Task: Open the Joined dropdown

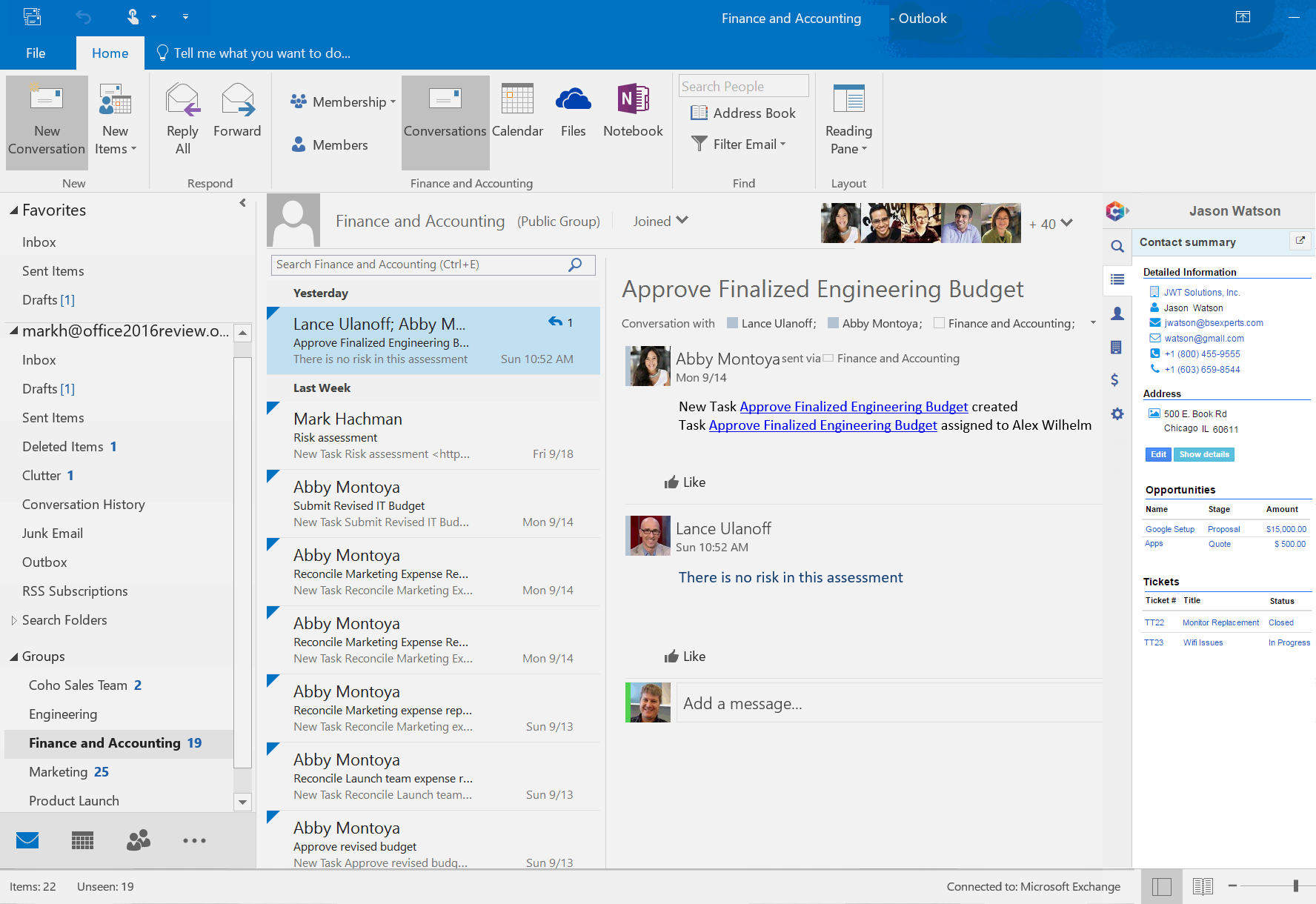Action: tap(660, 221)
